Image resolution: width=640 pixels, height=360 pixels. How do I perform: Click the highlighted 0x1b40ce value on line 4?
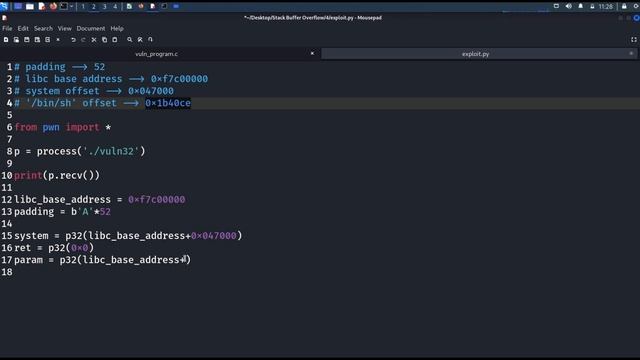click(x=168, y=103)
